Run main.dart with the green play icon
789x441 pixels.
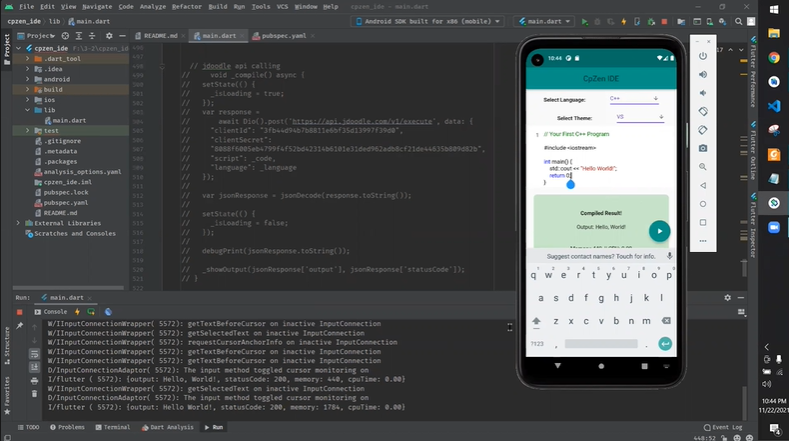(x=584, y=22)
